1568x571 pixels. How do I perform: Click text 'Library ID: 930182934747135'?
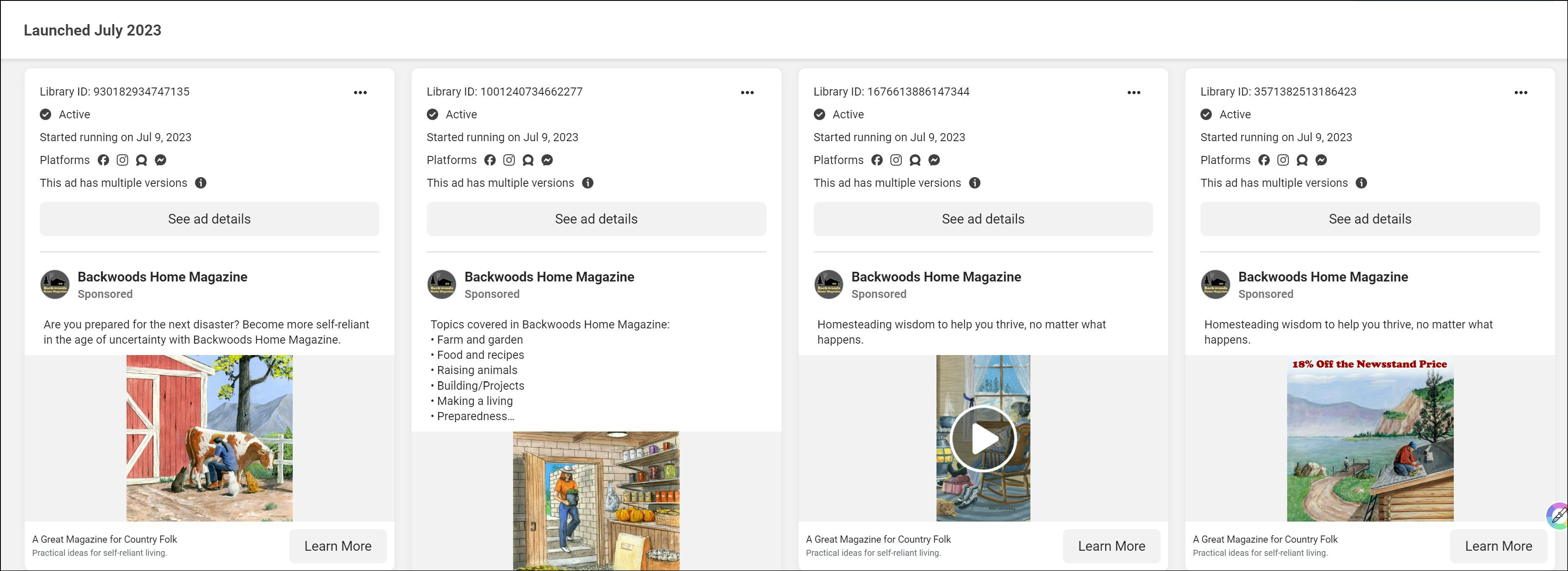pos(115,92)
